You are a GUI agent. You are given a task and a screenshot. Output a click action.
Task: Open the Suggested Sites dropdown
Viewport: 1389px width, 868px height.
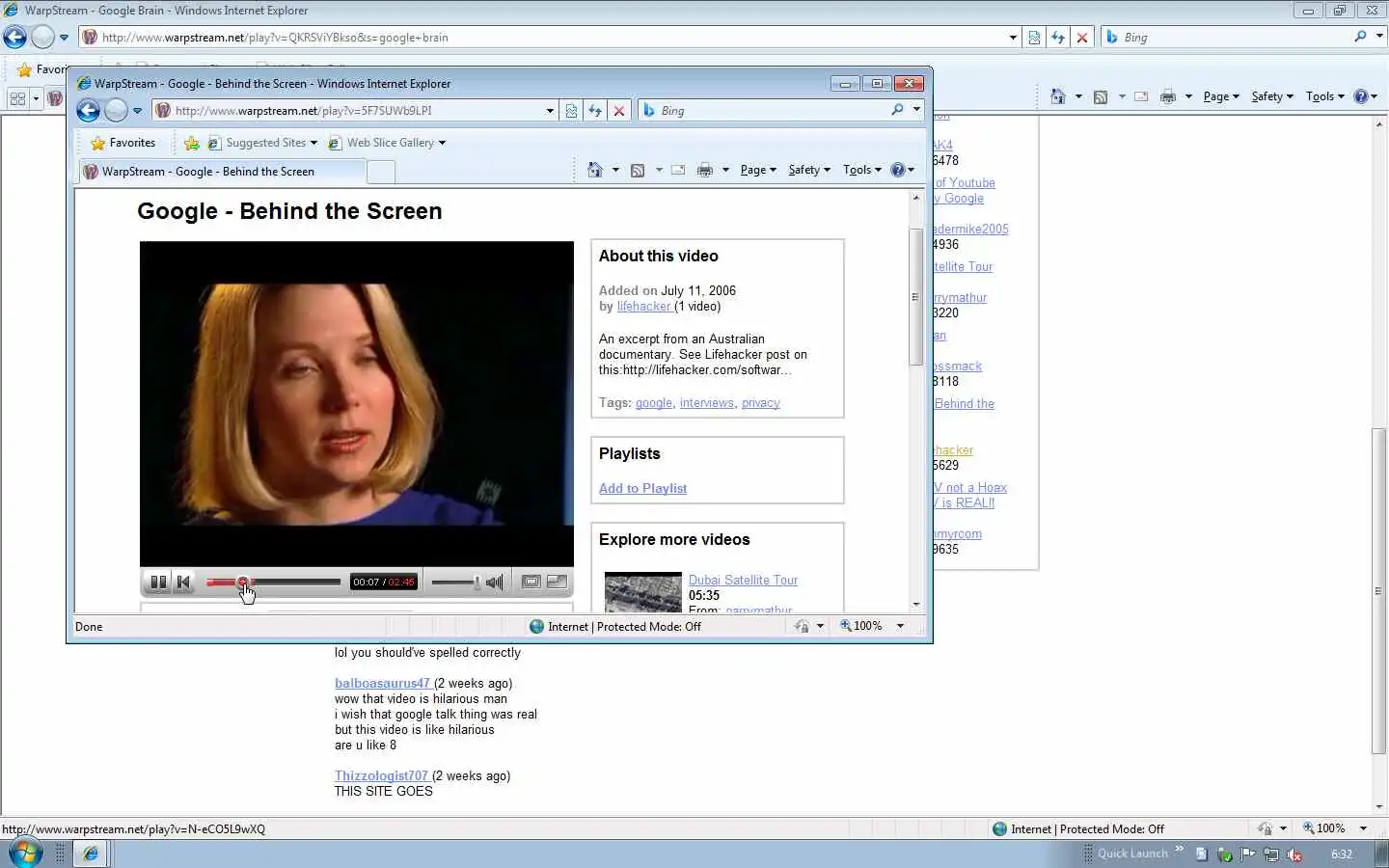(263, 143)
